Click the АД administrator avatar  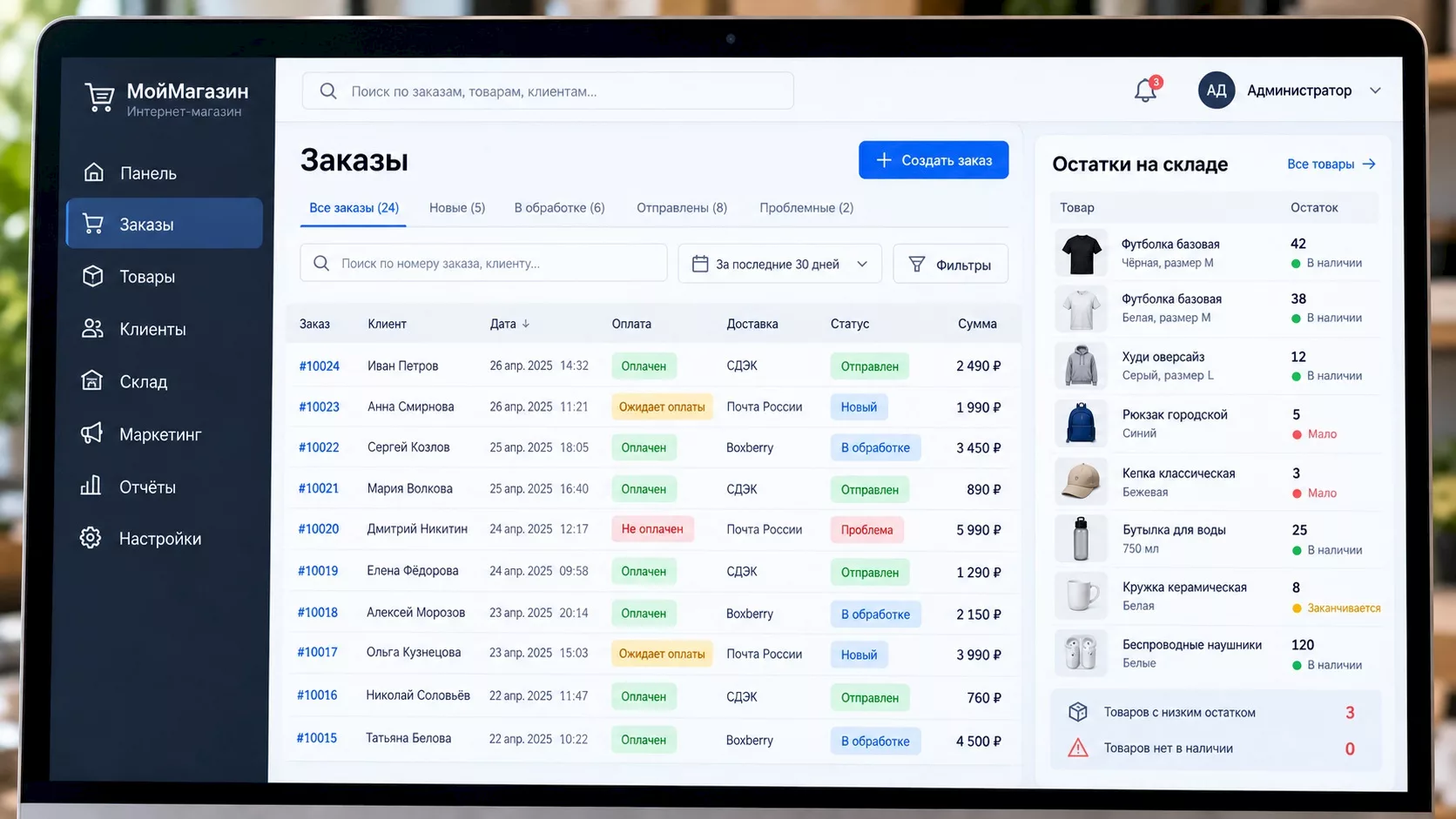(x=1217, y=91)
